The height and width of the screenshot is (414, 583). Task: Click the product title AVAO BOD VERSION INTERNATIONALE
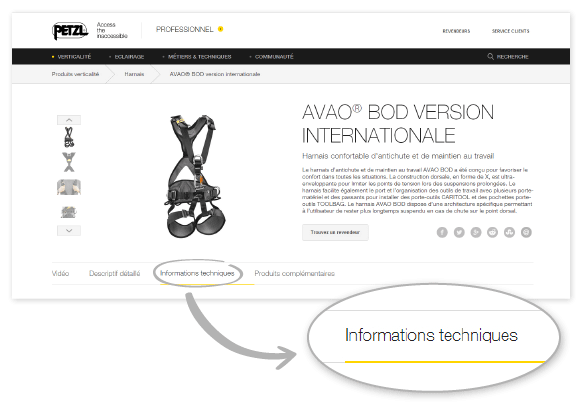398,124
